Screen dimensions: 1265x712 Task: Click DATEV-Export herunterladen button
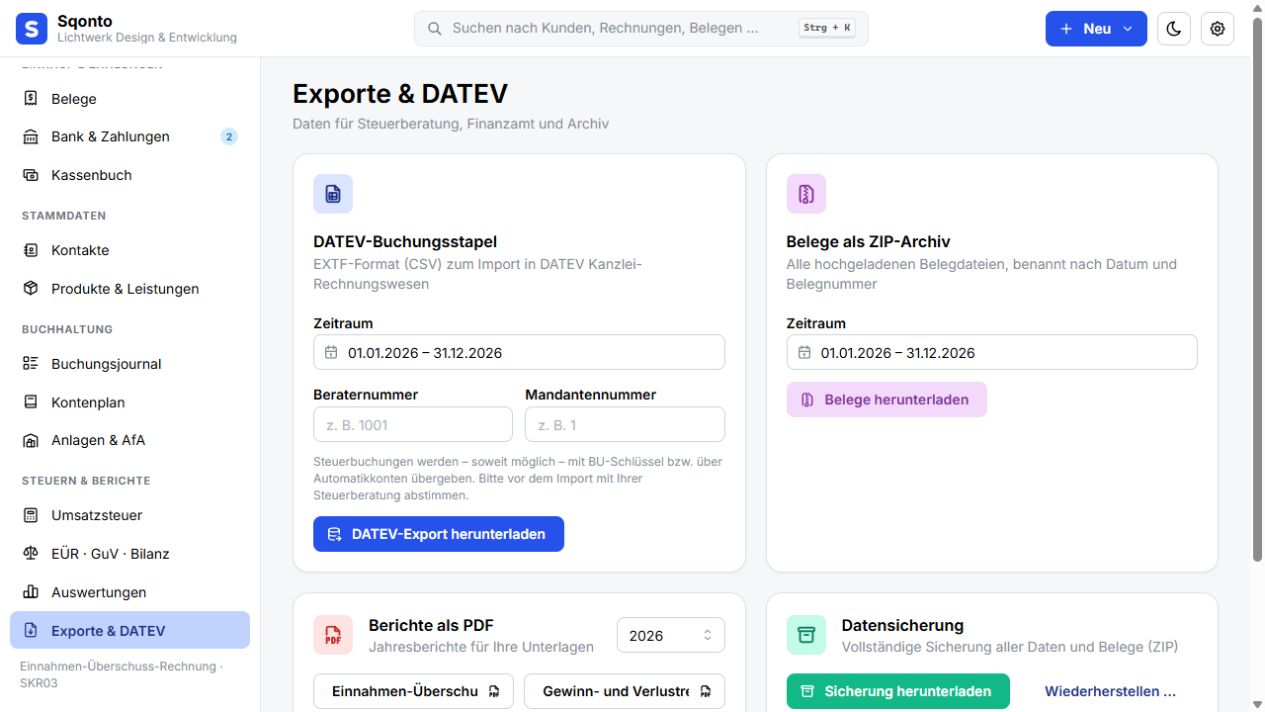click(438, 534)
